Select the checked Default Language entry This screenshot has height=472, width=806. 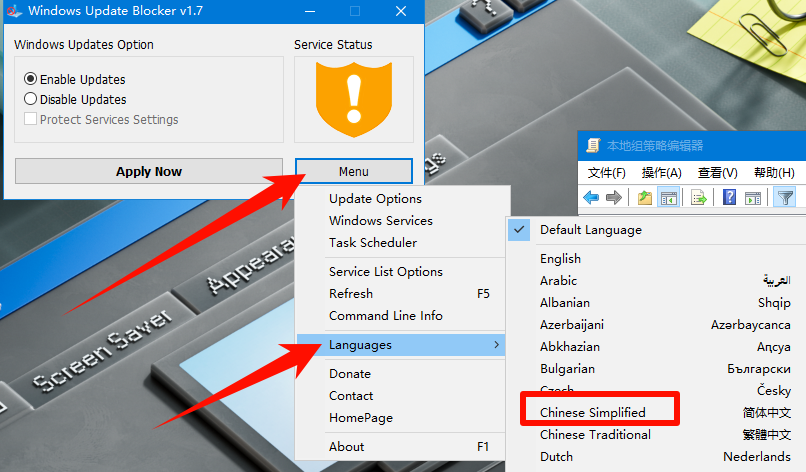click(x=657, y=230)
